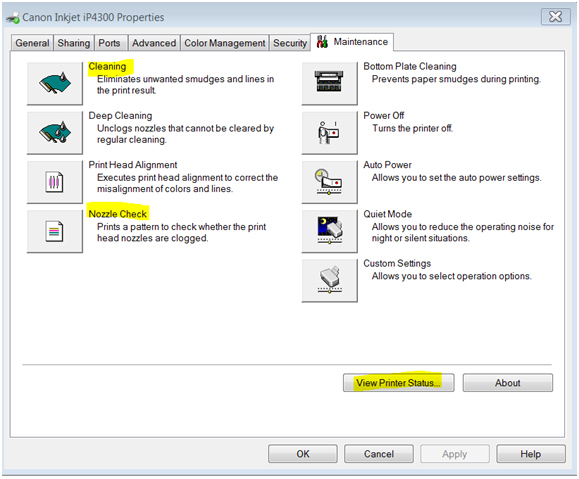
Task: Launch Print Head Alignment icon button
Action: click(x=55, y=182)
